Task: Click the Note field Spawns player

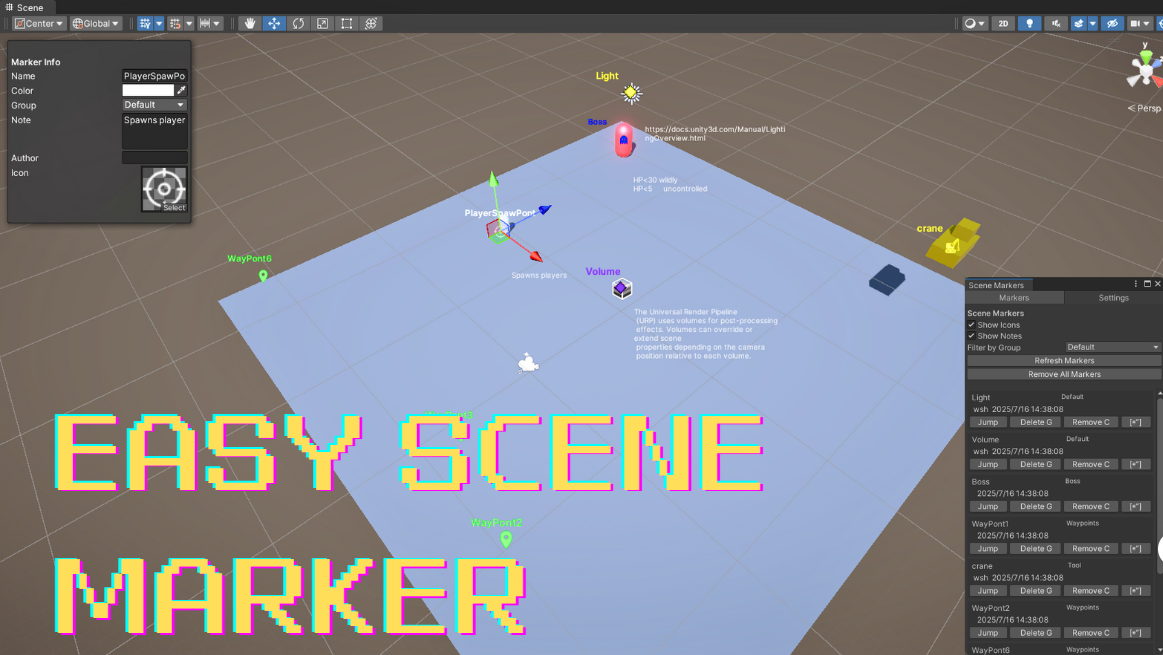Action: click(154, 131)
